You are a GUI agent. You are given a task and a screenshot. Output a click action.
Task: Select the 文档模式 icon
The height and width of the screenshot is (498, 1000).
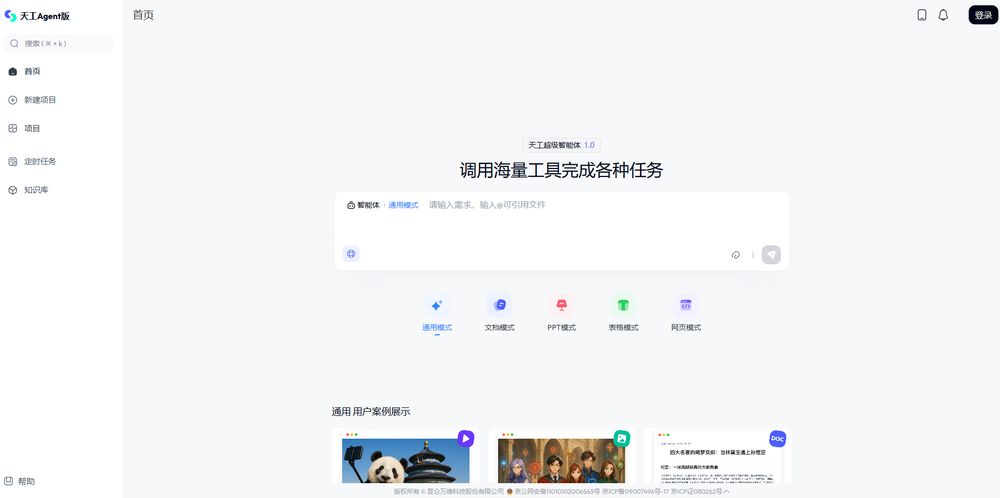tap(500, 305)
